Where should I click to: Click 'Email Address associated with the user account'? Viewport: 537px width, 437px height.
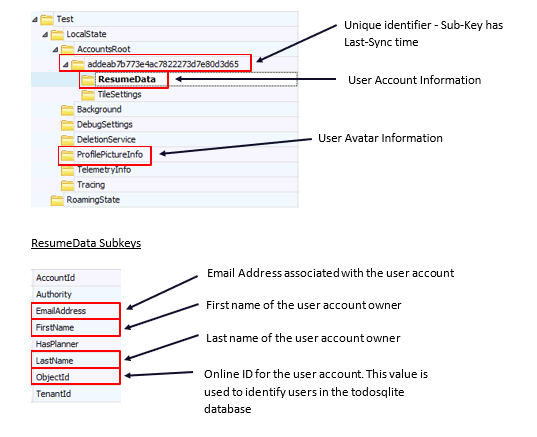(x=330, y=273)
